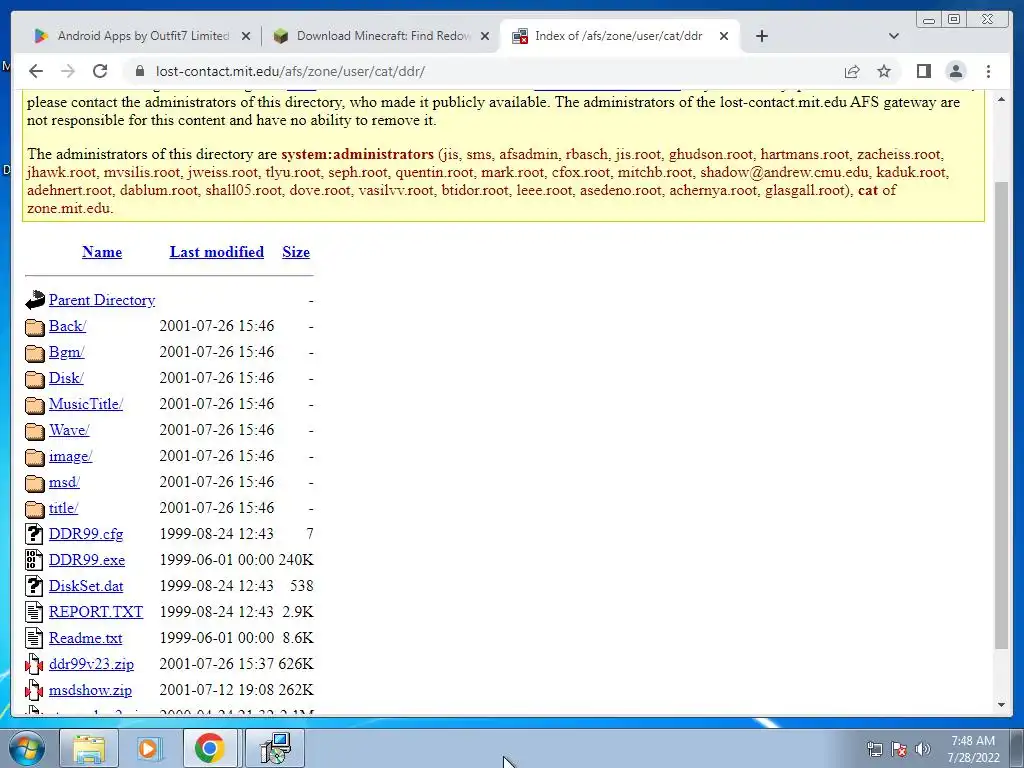
Task: Open the image/ folder link
Action: click(x=71, y=456)
